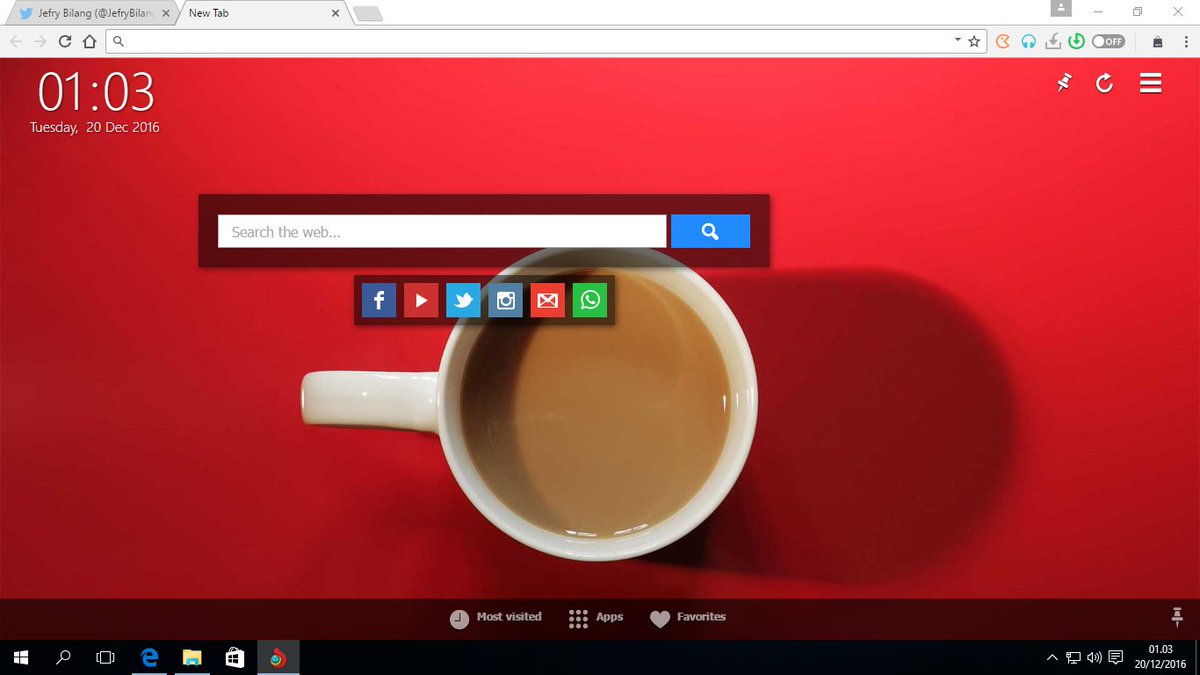
Task: Open the Instagram shortcut icon
Action: point(506,300)
